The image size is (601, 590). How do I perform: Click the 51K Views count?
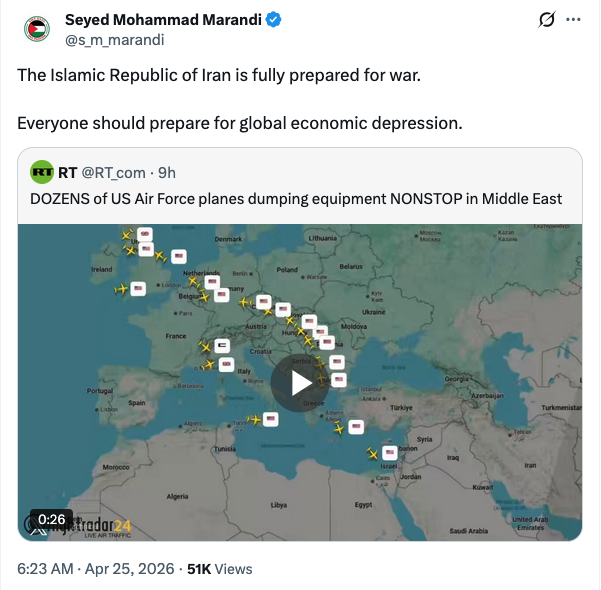click(219, 569)
